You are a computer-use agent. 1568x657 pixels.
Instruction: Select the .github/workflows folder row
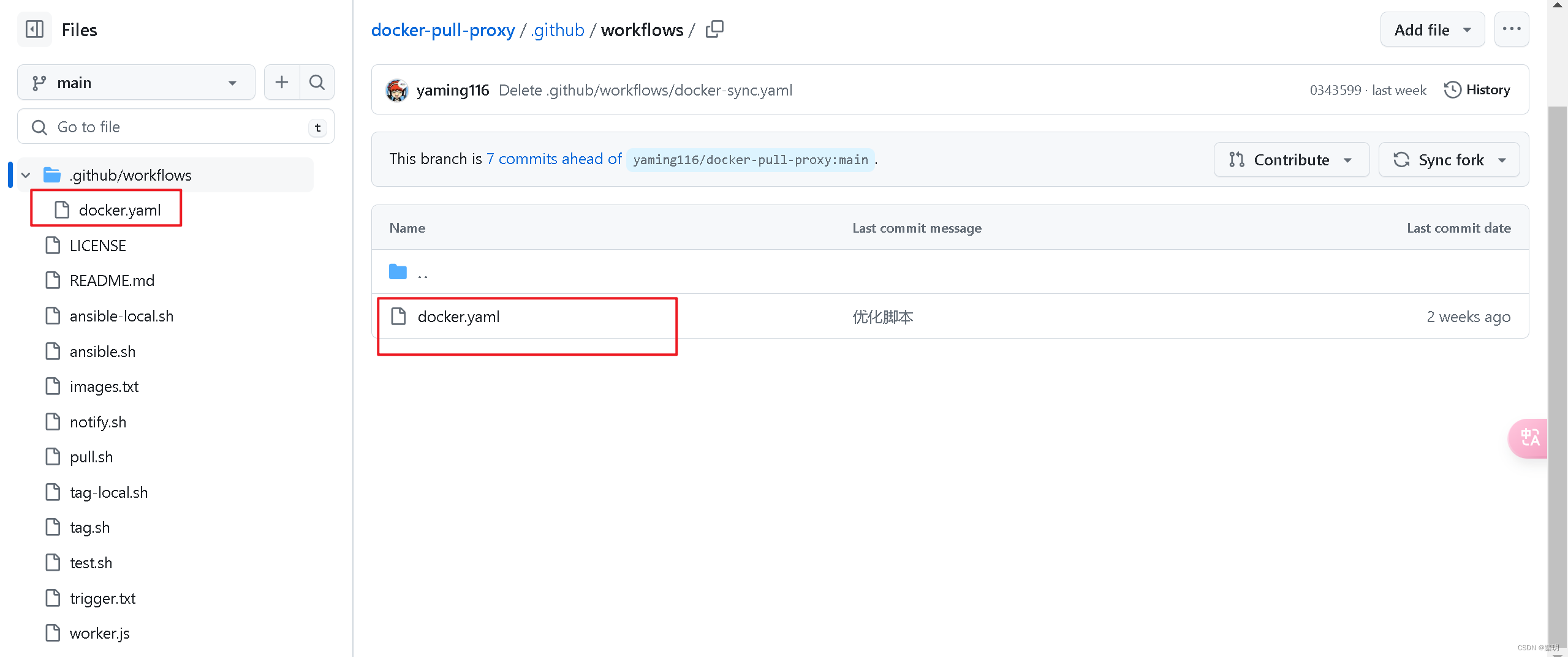(x=165, y=175)
